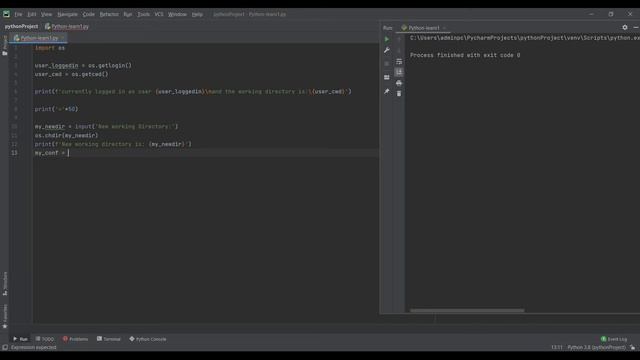Screen dimensions: 640x360
Task: Open the Run menu
Action: pos(128,14)
